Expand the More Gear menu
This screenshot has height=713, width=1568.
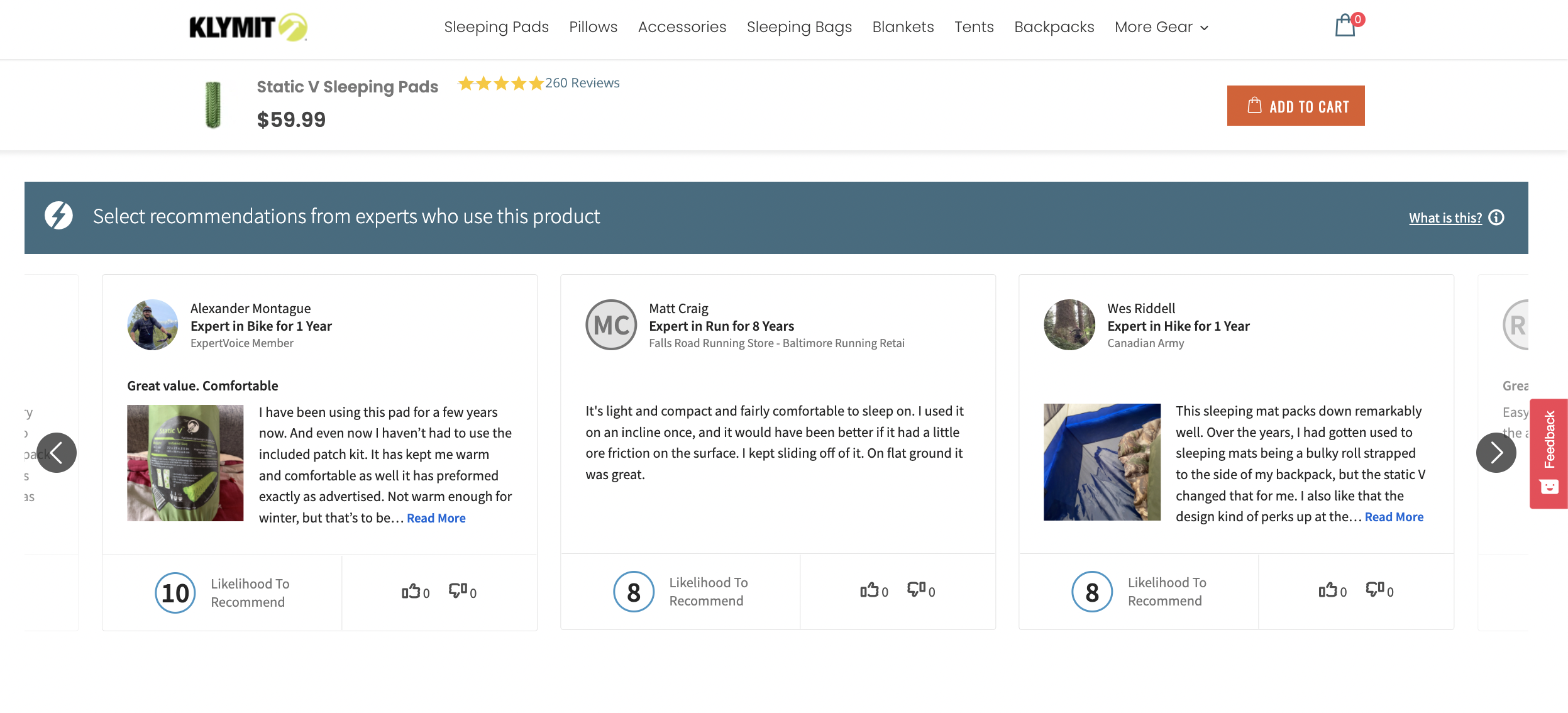point(1161,27)
